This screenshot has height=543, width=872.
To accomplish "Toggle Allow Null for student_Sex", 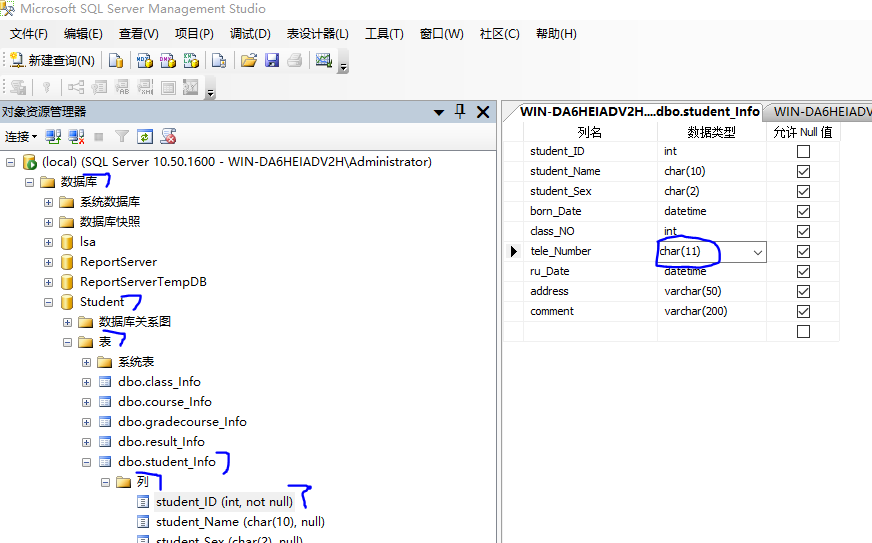I will [x=803, y=191].
